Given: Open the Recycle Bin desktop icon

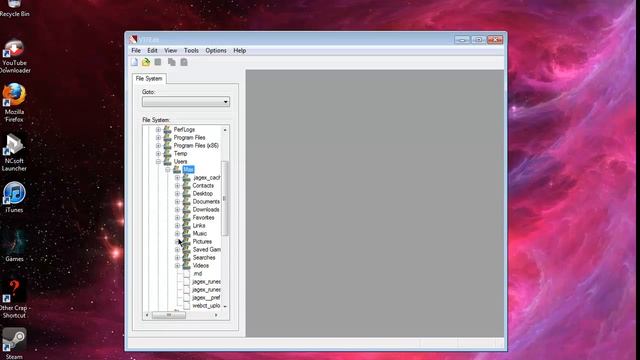Looking at the screenshot, I should tap(14, 8).
